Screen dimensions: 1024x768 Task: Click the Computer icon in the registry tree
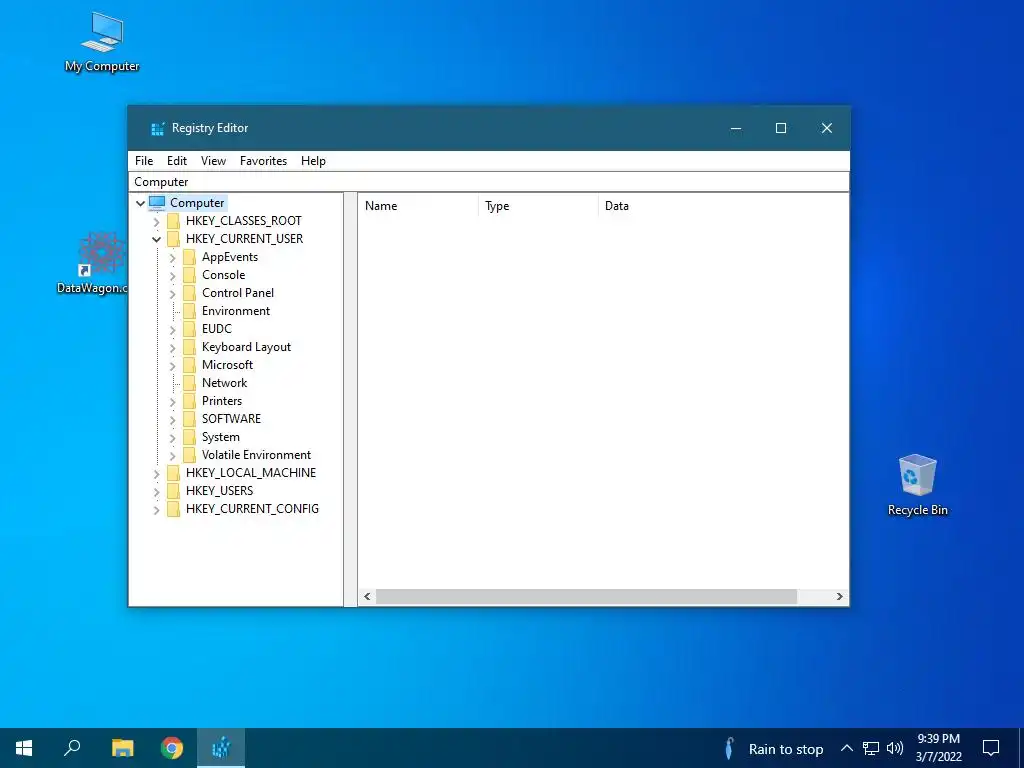[x=157, y=203]
